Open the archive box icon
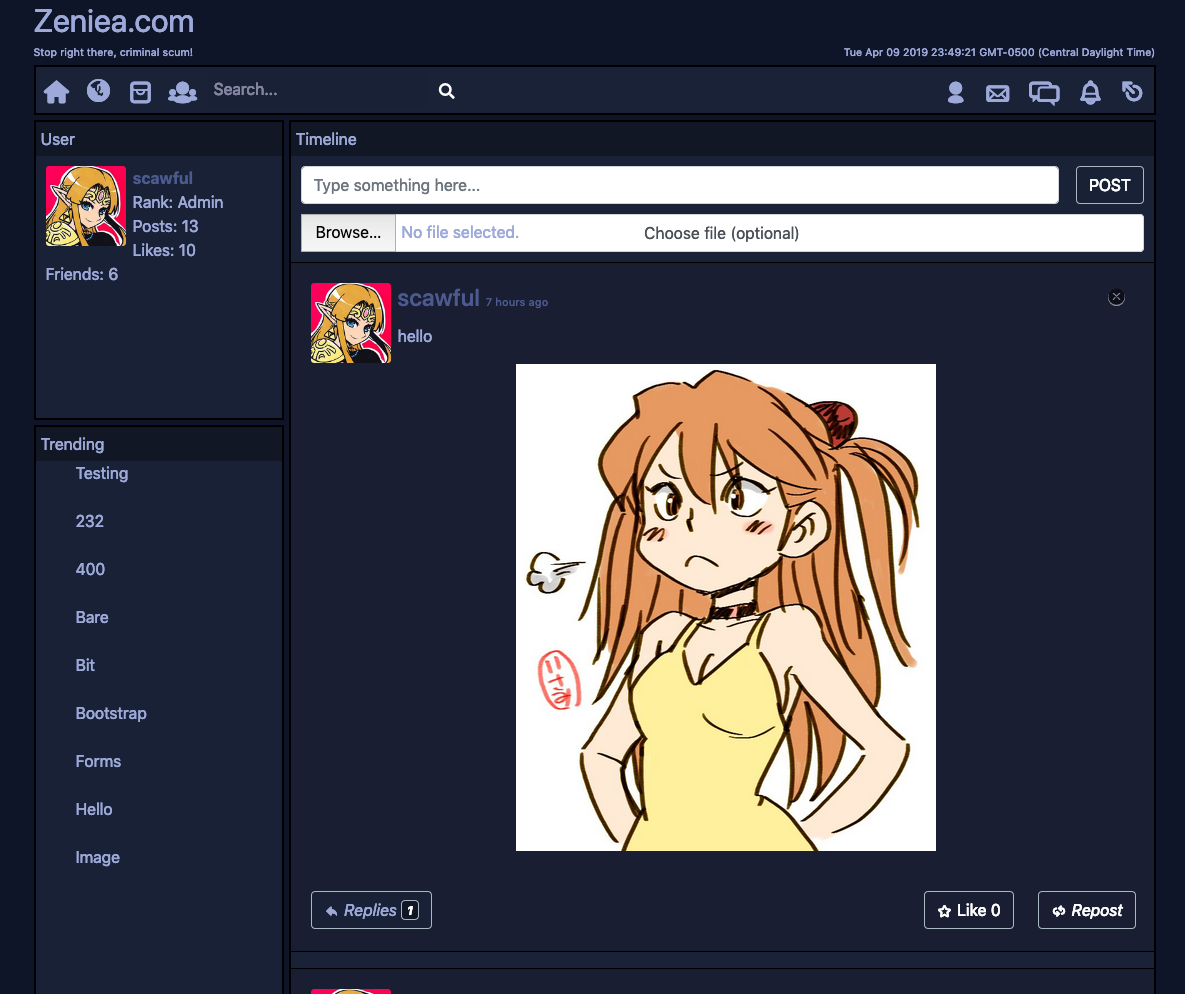 (x=141, y=91)
